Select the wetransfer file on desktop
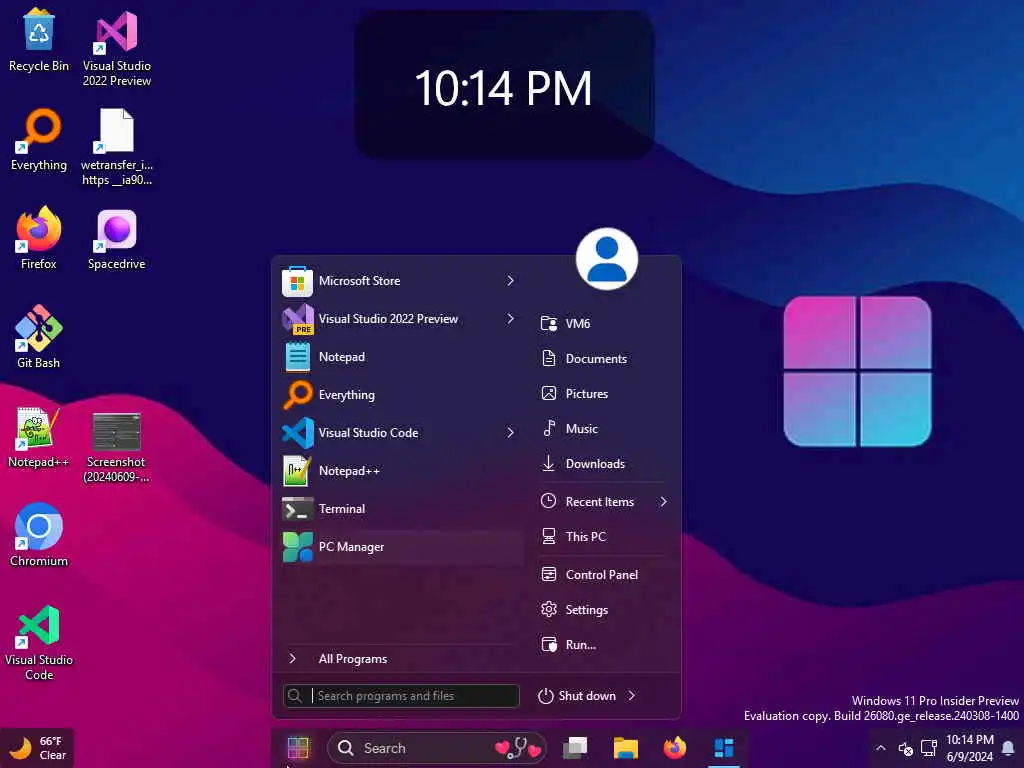The width and height of the screenshot is (1024, 768). (117, 147)
